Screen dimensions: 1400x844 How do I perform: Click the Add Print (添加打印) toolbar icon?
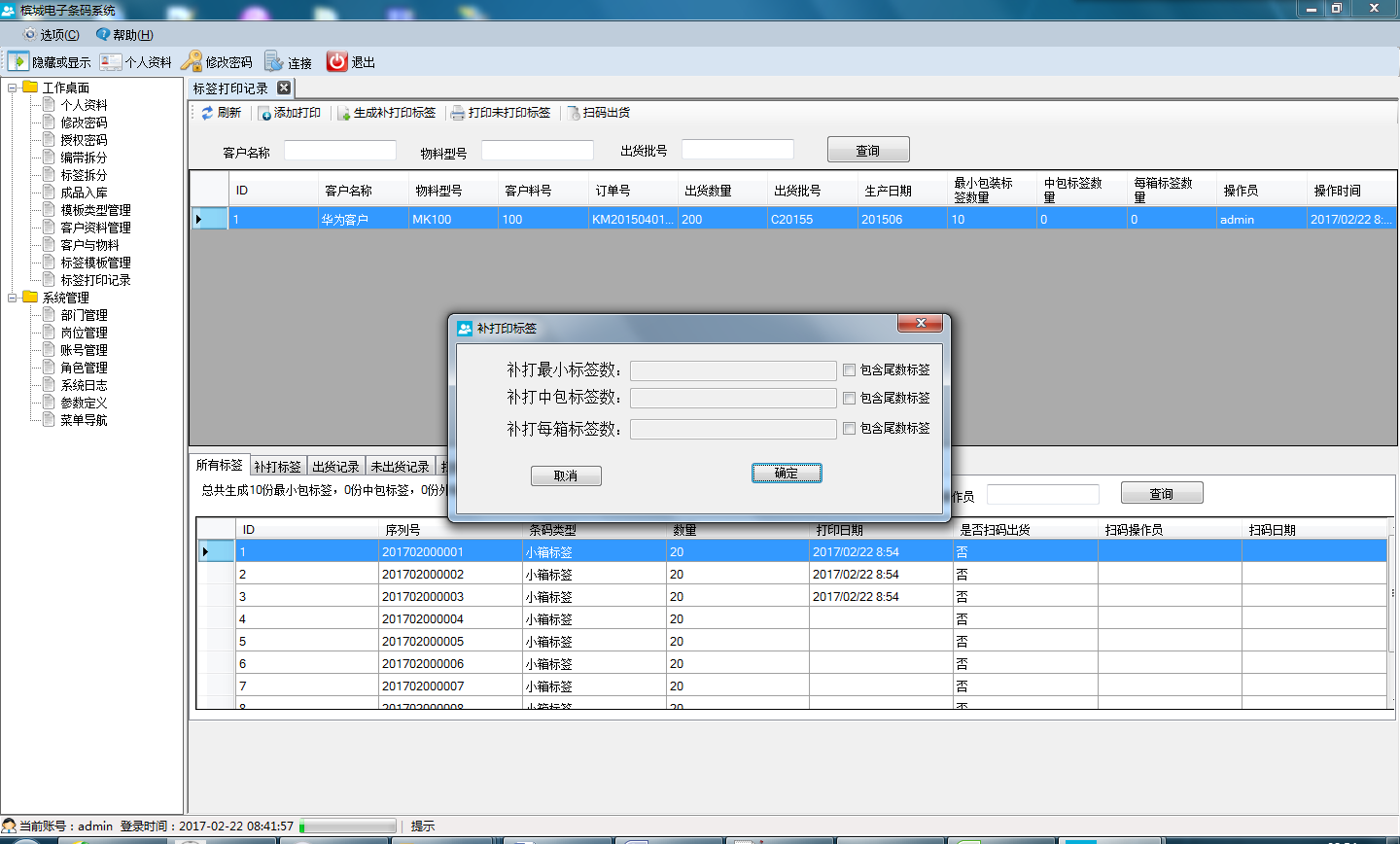click(265, 113)
